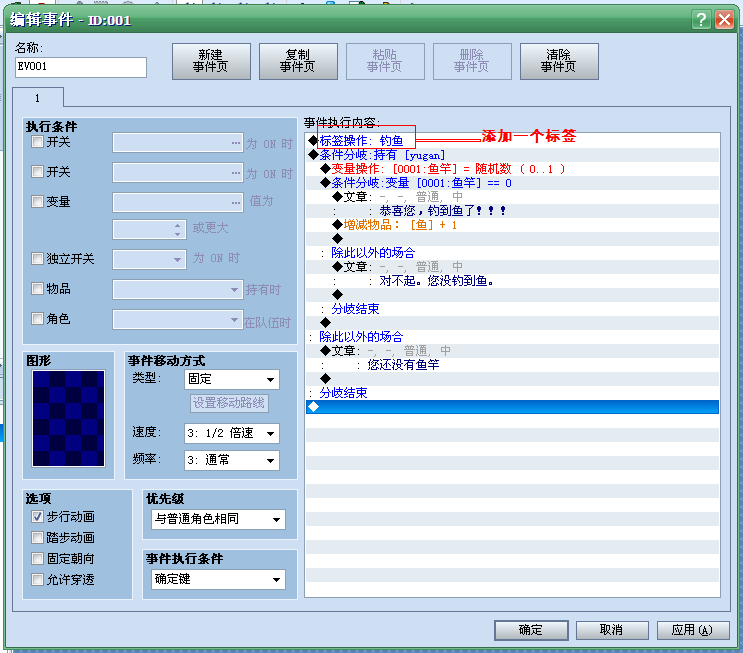Open the 频率 dropdown showing 通常
Image resolution: width=743 pixels, height=653 pixels.
tap(232, 460)
